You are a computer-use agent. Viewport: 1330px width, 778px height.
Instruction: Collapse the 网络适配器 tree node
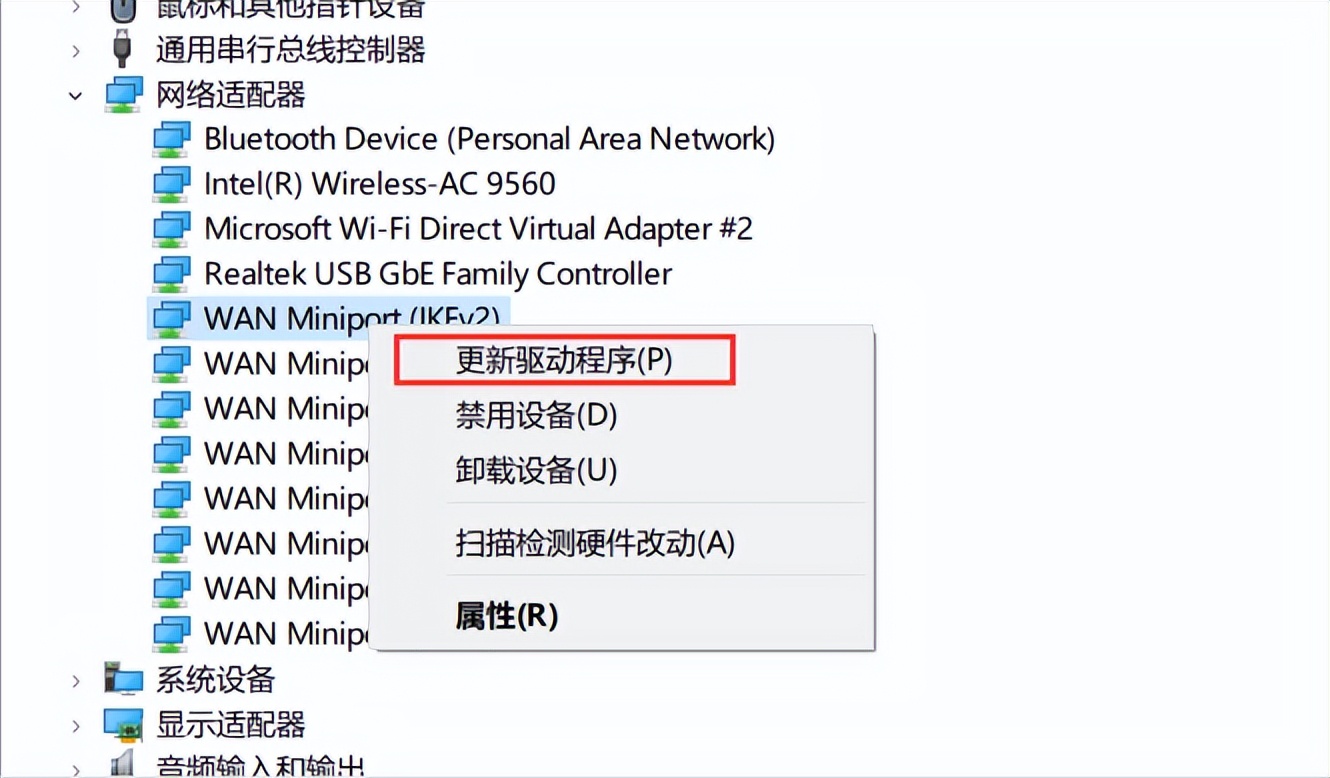pos(75,94)
